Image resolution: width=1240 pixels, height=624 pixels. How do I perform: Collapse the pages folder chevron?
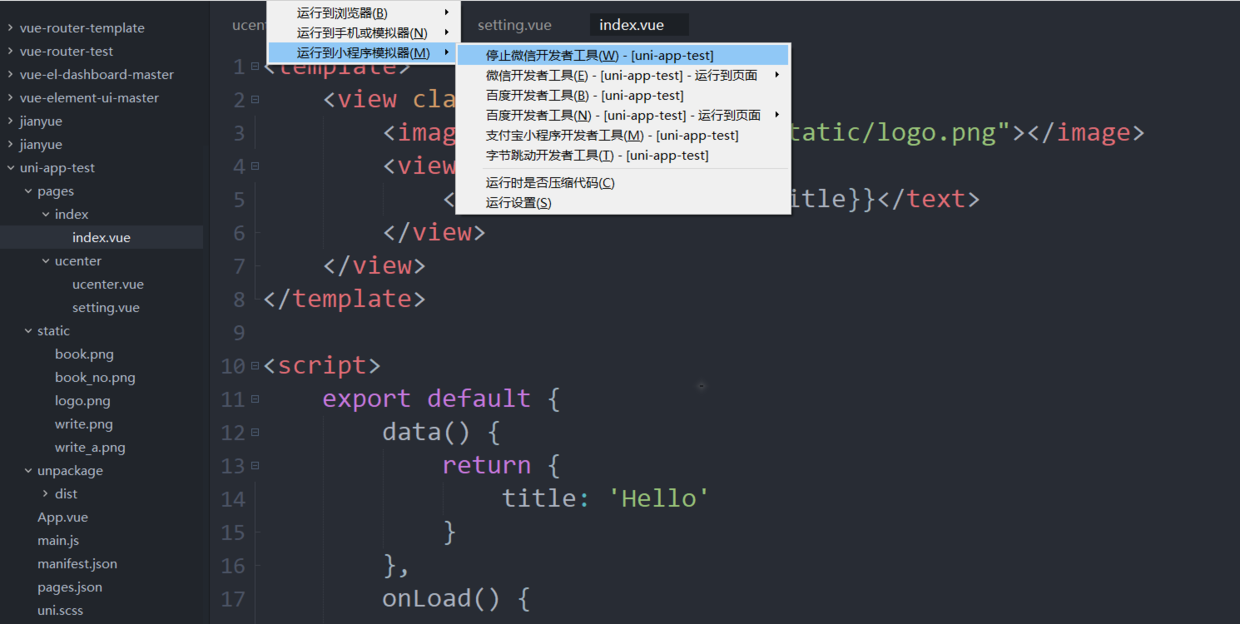coord(28,191)
